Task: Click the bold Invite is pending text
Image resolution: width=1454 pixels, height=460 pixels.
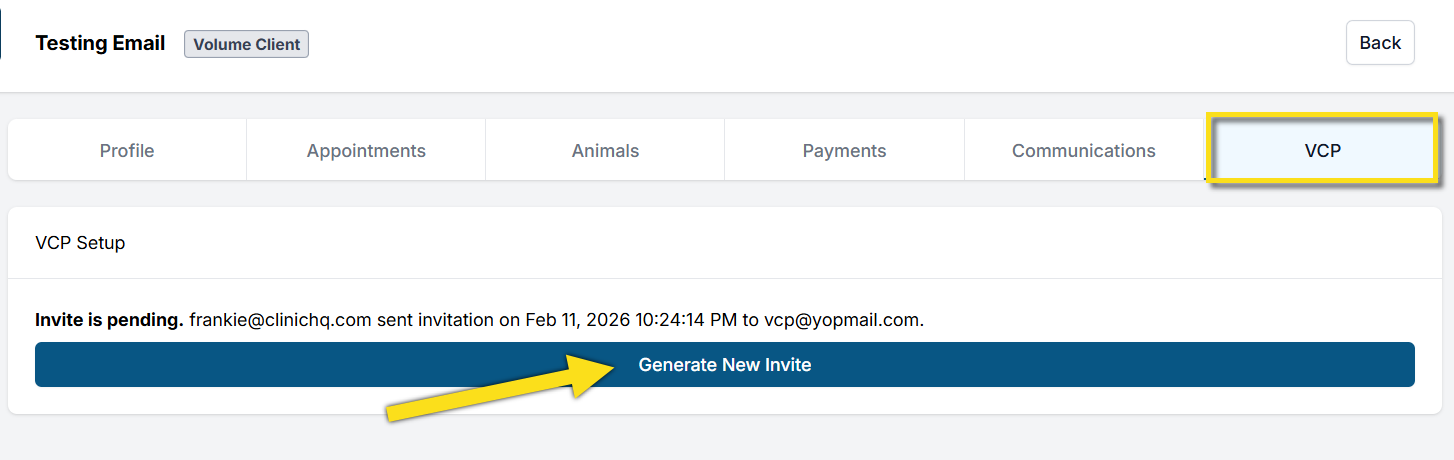Action: pos(109,320)
